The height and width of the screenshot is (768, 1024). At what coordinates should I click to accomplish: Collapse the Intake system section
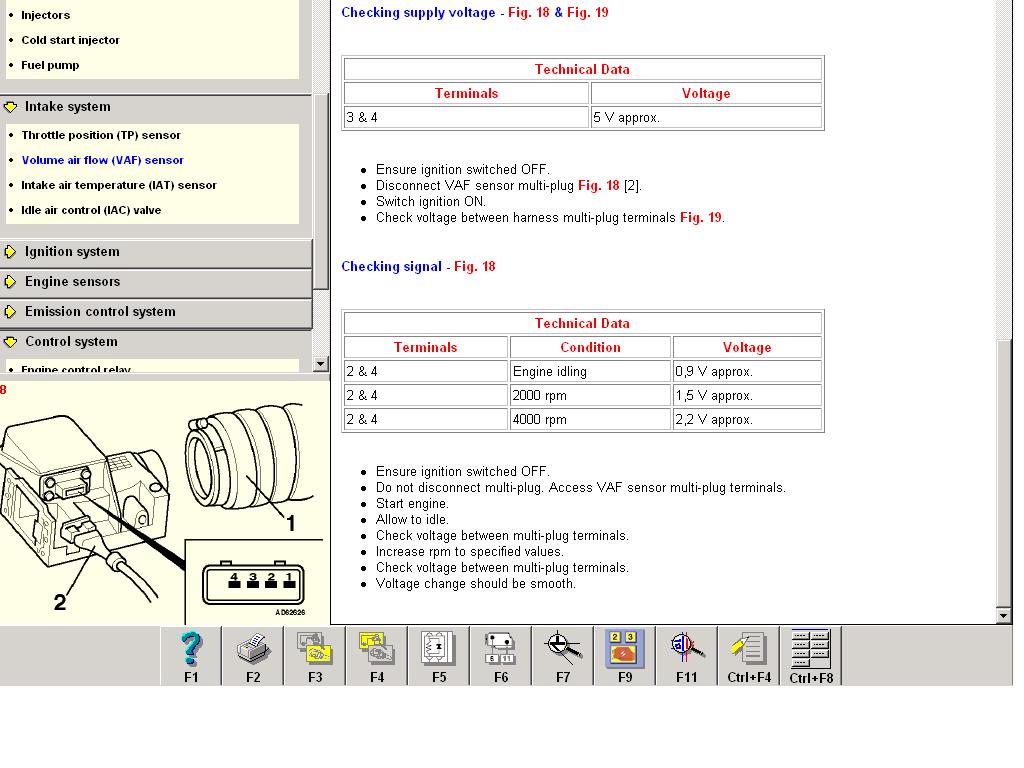pyautogui.click(x=67, y=107)
